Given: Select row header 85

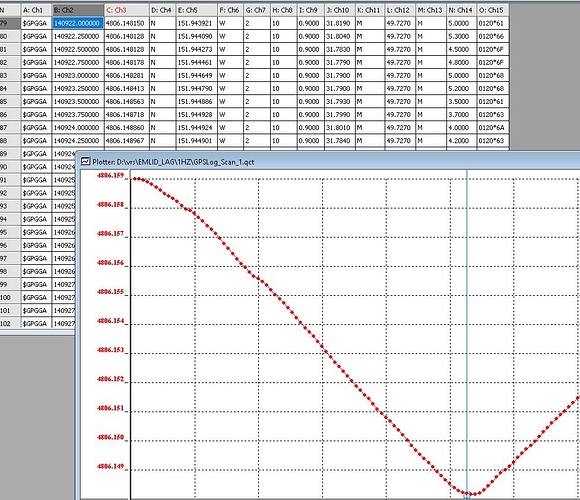Looking at the screenshot, I should [x=10, y=101].
